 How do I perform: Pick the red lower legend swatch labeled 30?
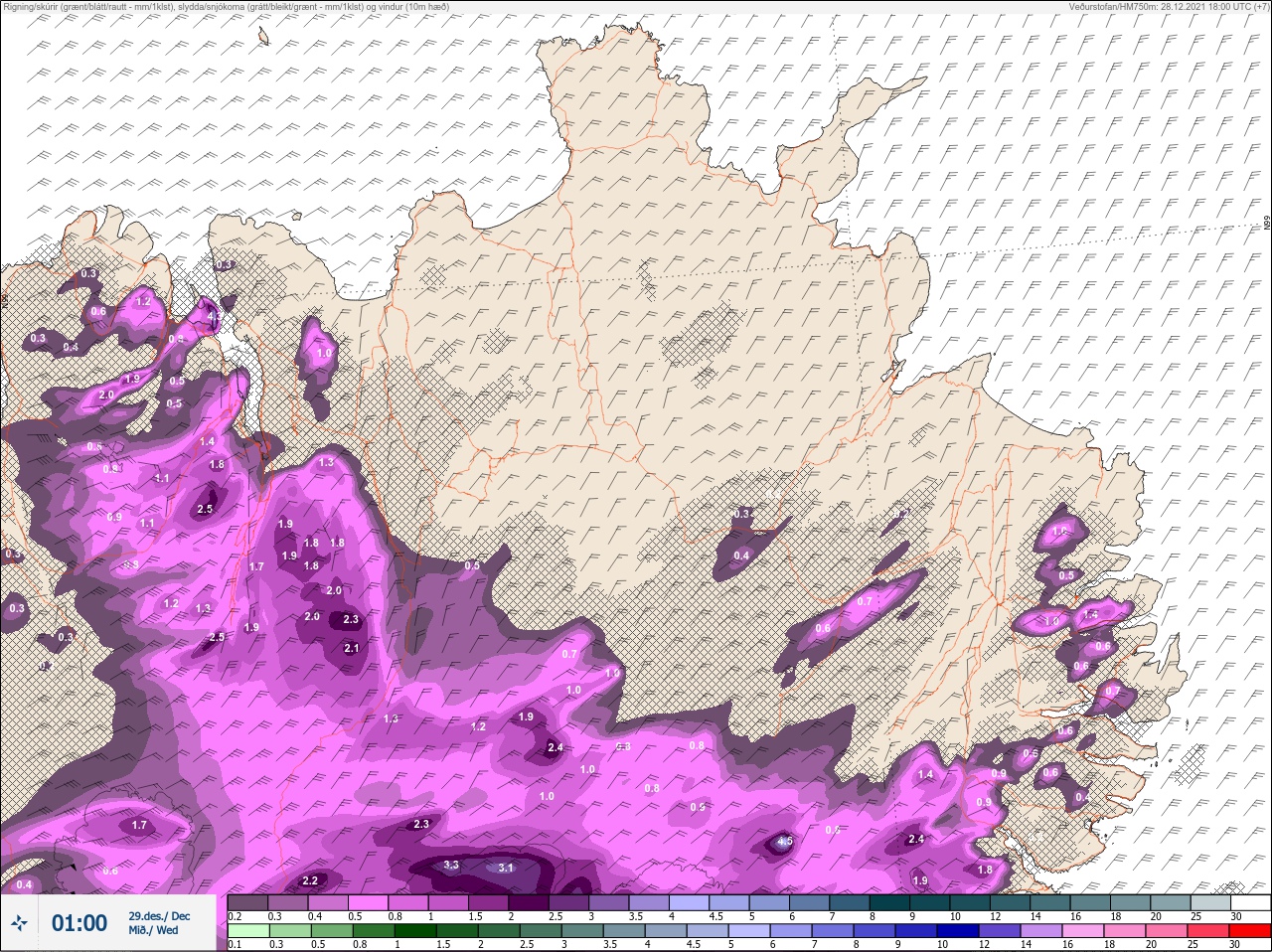tap(1251, 931)
